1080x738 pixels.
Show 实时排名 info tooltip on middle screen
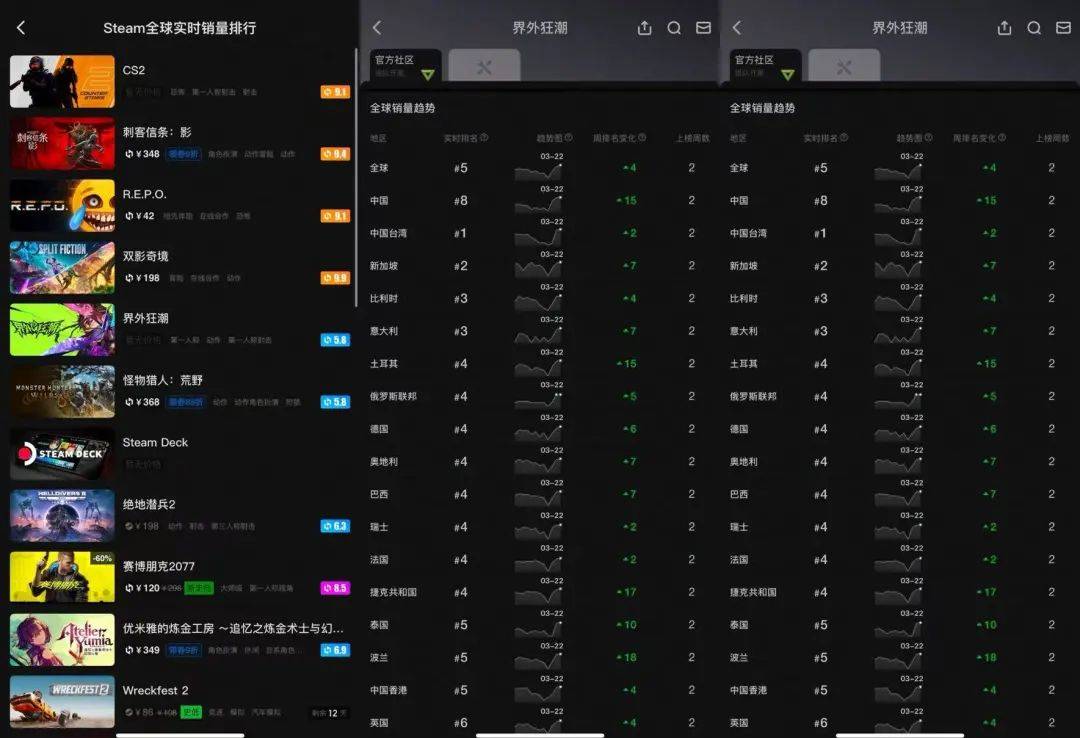coord(484,137)
